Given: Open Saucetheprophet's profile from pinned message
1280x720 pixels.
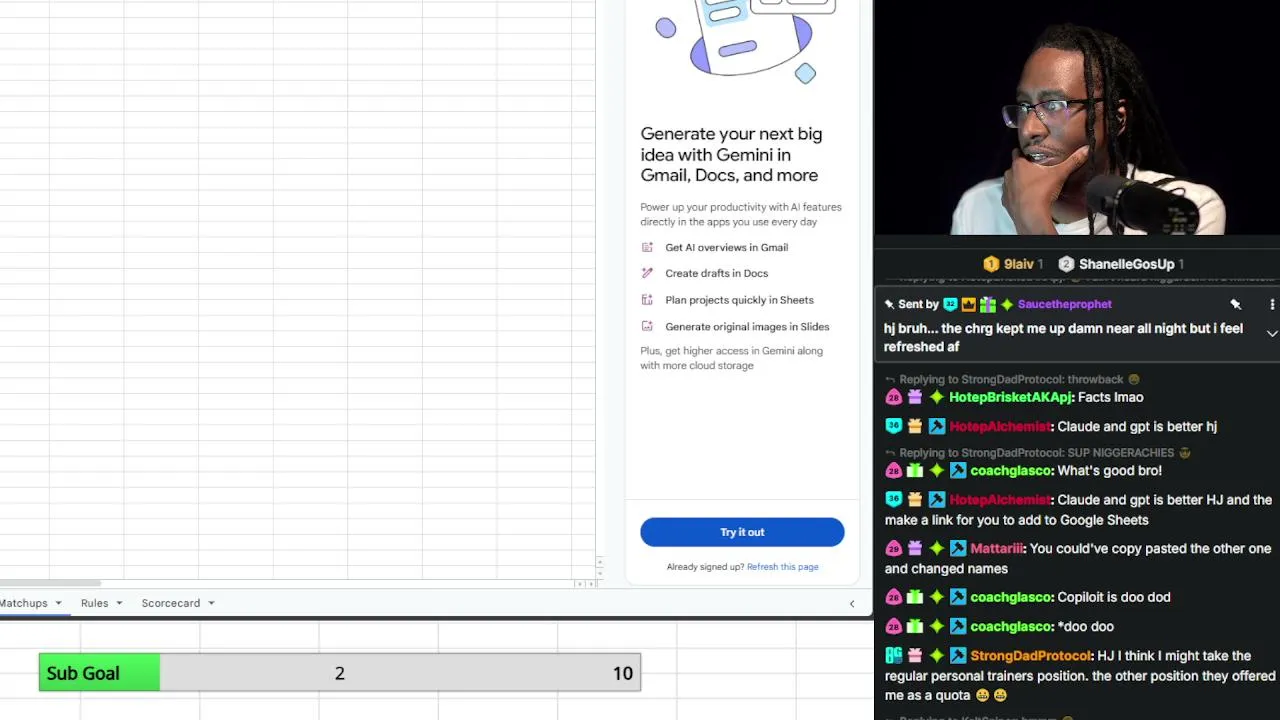Looking at the screenshot, I should (1064, 304).
